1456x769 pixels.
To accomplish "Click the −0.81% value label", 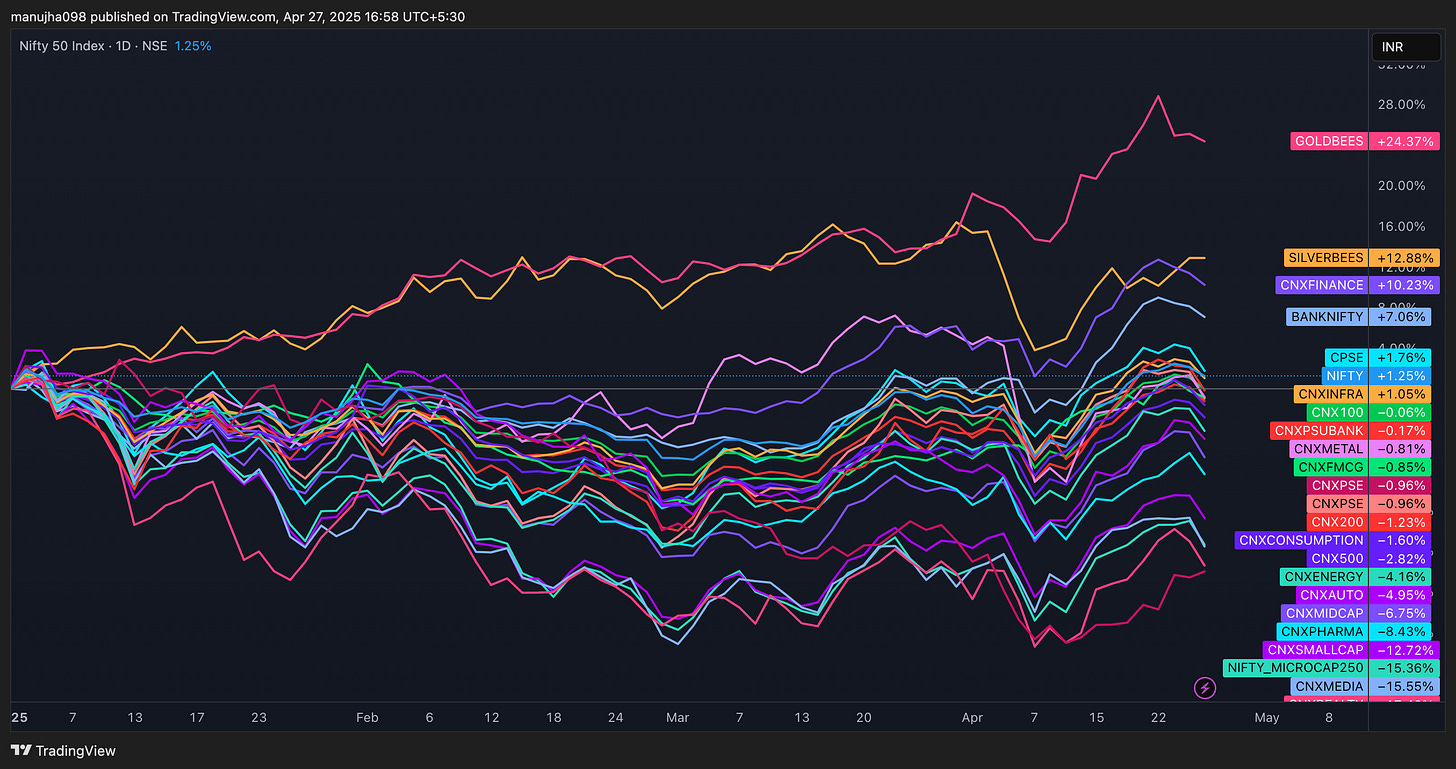I will [x=1400, y=449].
